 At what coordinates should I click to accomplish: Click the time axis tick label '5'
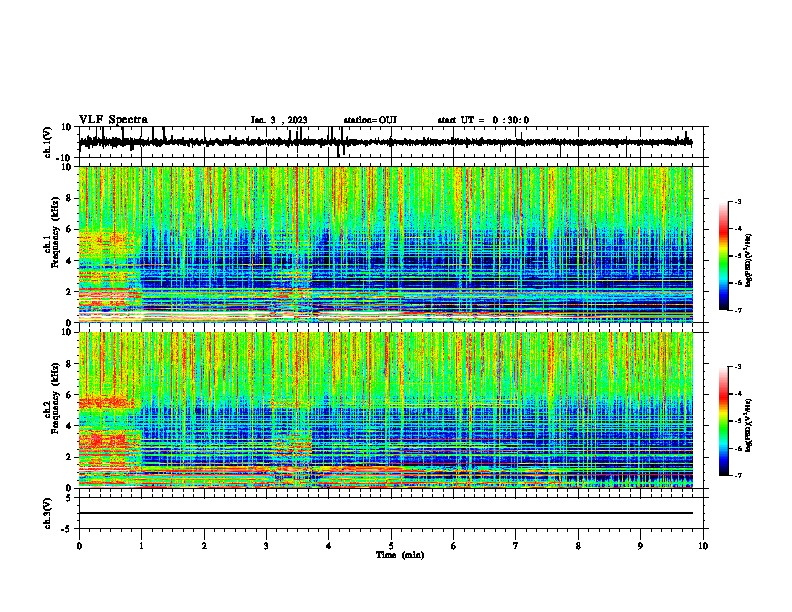coord(391,546)
